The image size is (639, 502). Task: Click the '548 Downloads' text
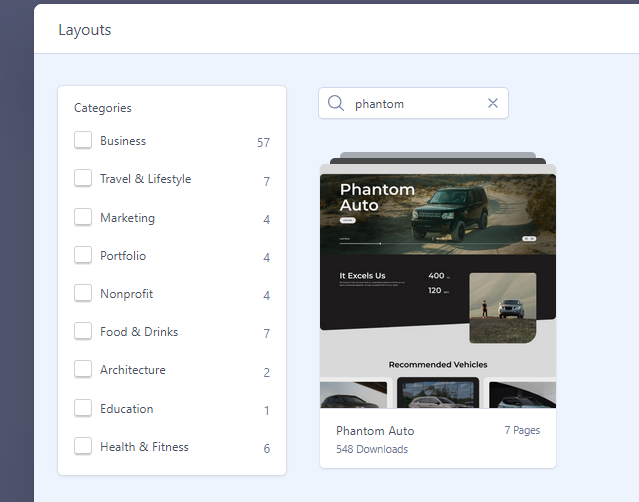(x=372, y=450)
